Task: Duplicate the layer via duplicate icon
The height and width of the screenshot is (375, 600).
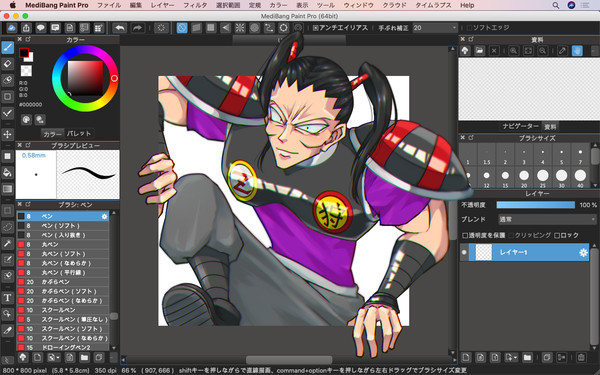Action: (547, 357)
